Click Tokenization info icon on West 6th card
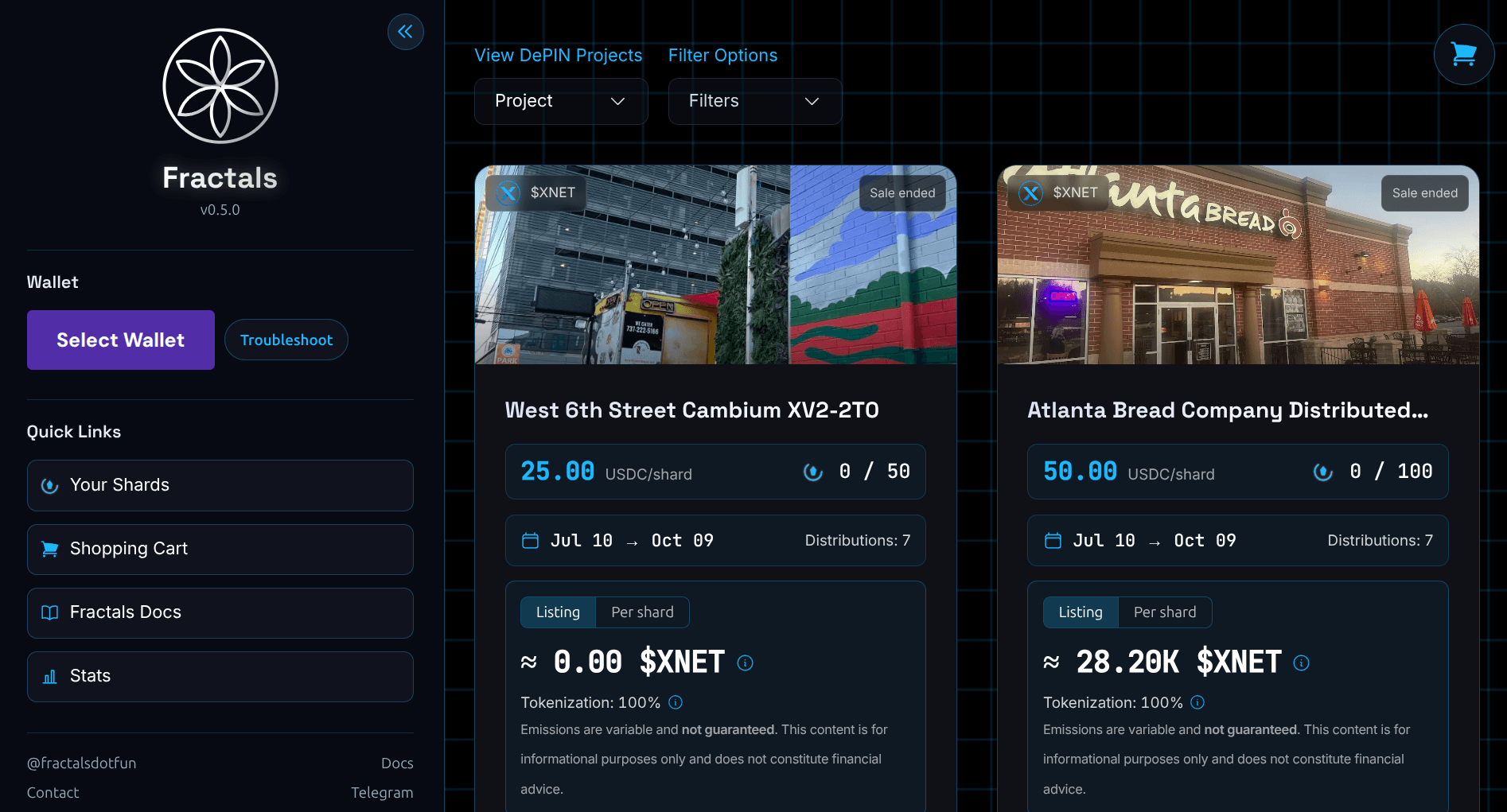Screen dimensions: 1507x812 tap(676, 702)
